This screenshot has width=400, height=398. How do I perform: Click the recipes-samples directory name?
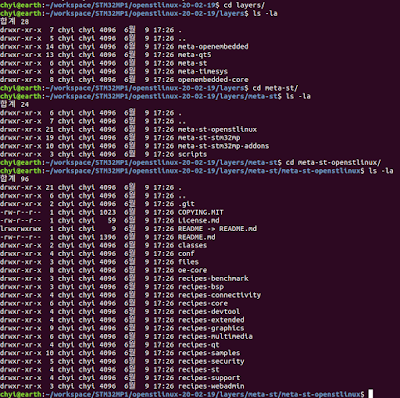pyautogui.click(x=209, y=353)
